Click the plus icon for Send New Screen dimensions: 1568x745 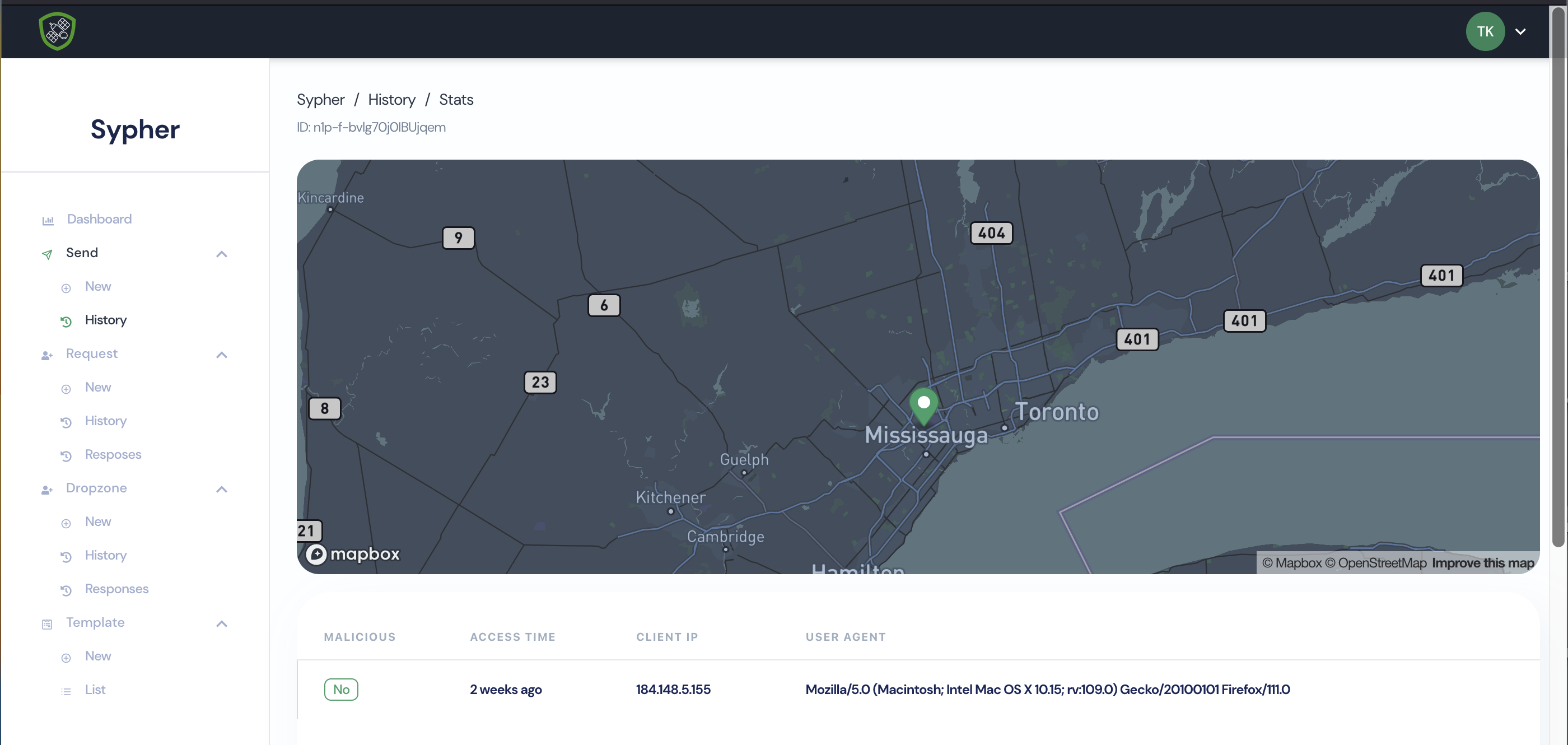click(x=66, y=288)
